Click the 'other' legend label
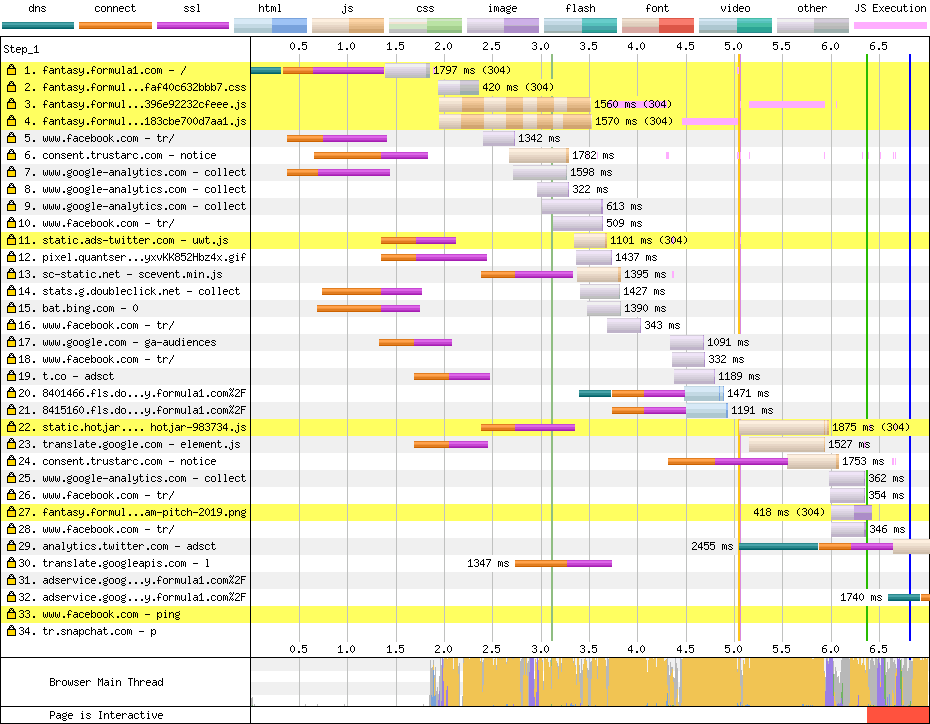The width and height of the screenshot is (930, 724). click(812, 8)
